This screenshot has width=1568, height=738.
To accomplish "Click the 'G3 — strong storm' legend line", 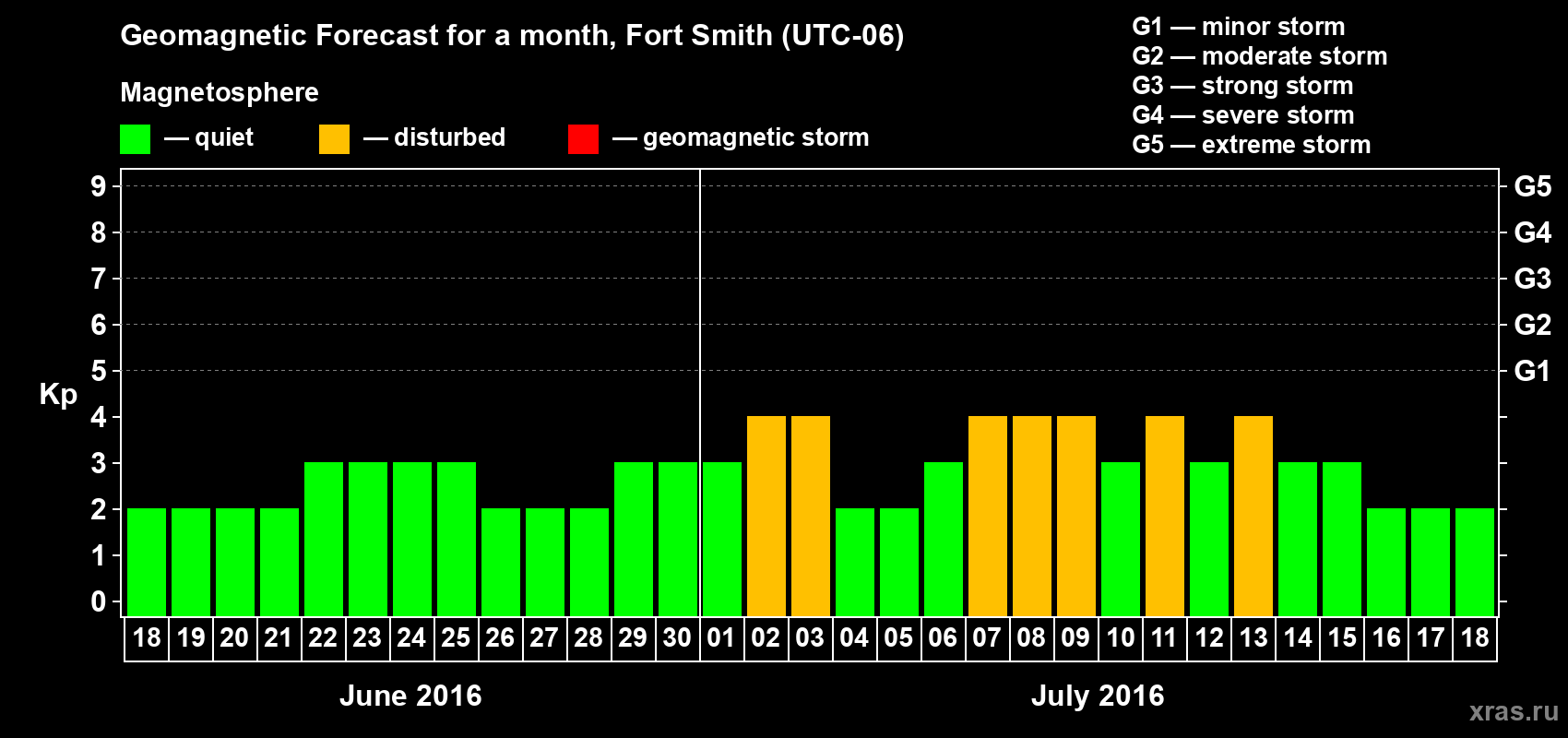I will coord(1242,86).
